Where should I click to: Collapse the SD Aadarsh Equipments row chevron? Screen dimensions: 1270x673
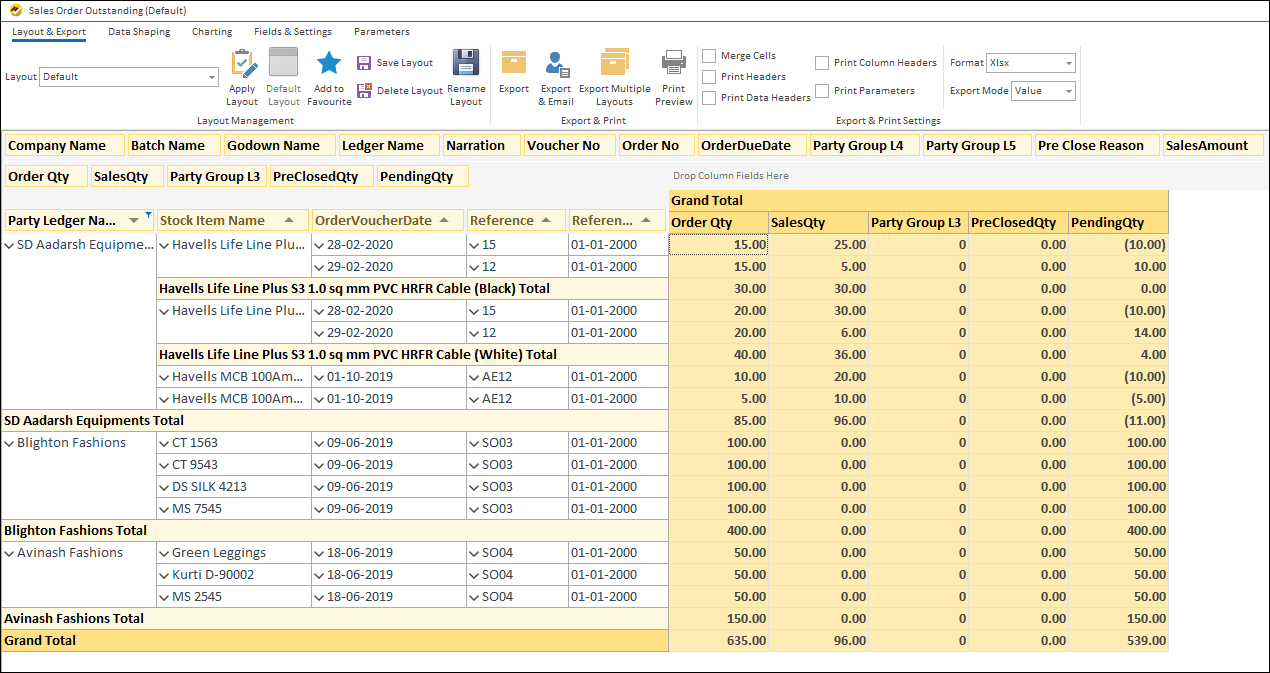click(x=11, y=244)
